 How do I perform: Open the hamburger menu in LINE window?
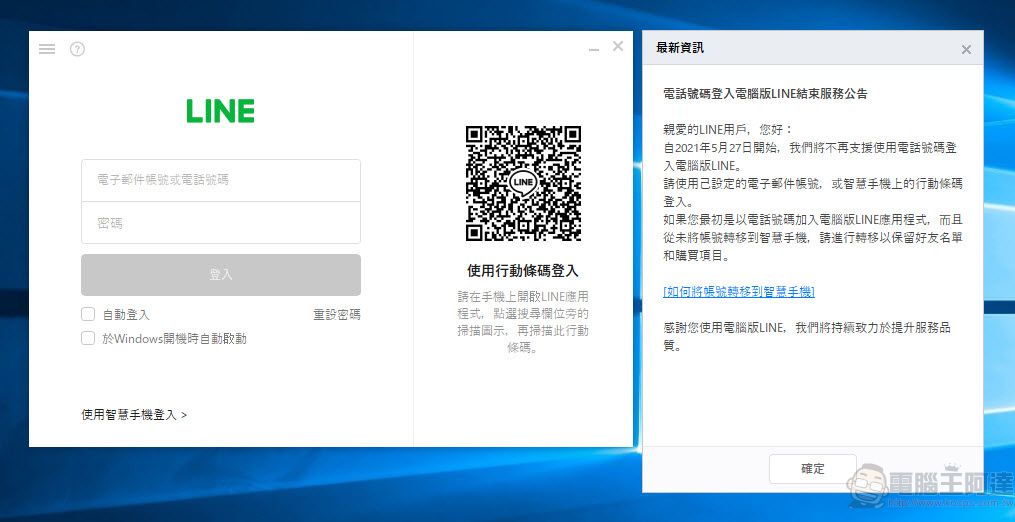47,49
